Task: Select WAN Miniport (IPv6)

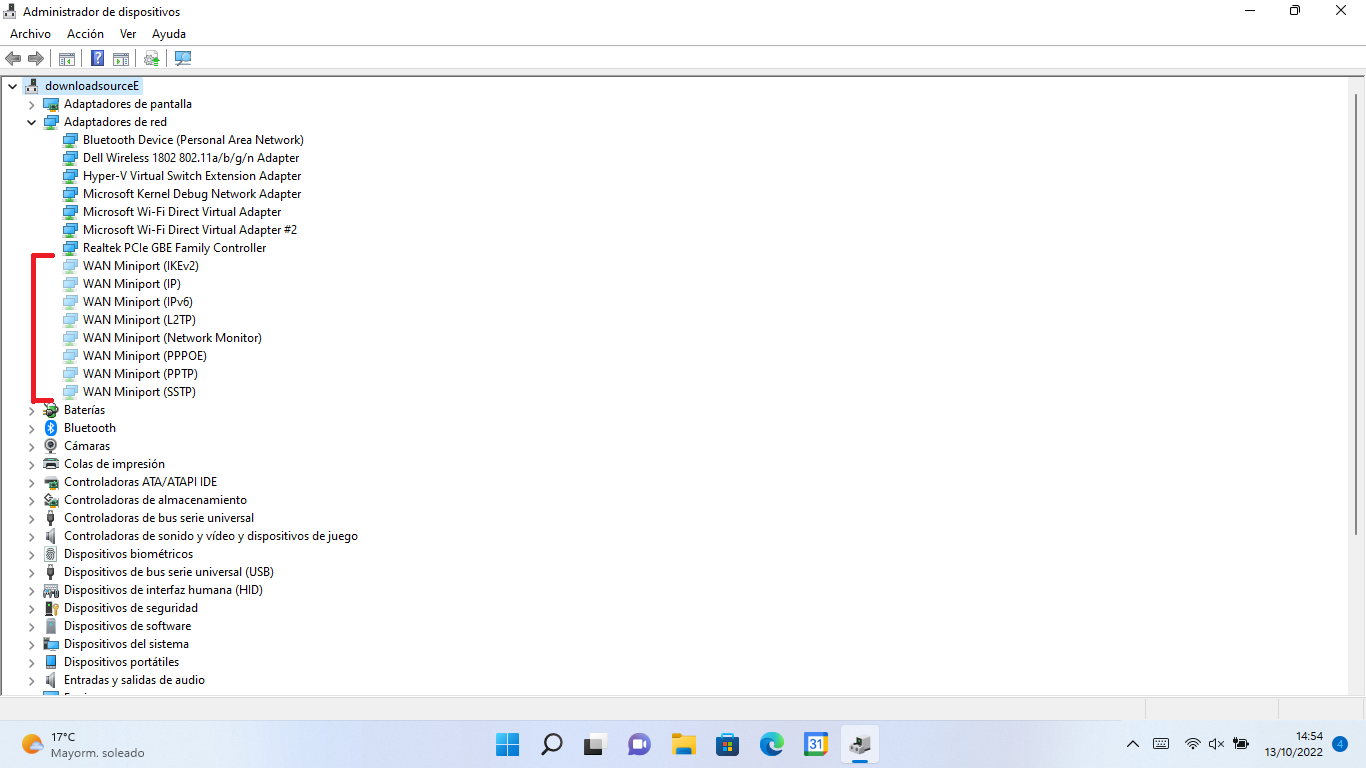Action: (138, 302)
